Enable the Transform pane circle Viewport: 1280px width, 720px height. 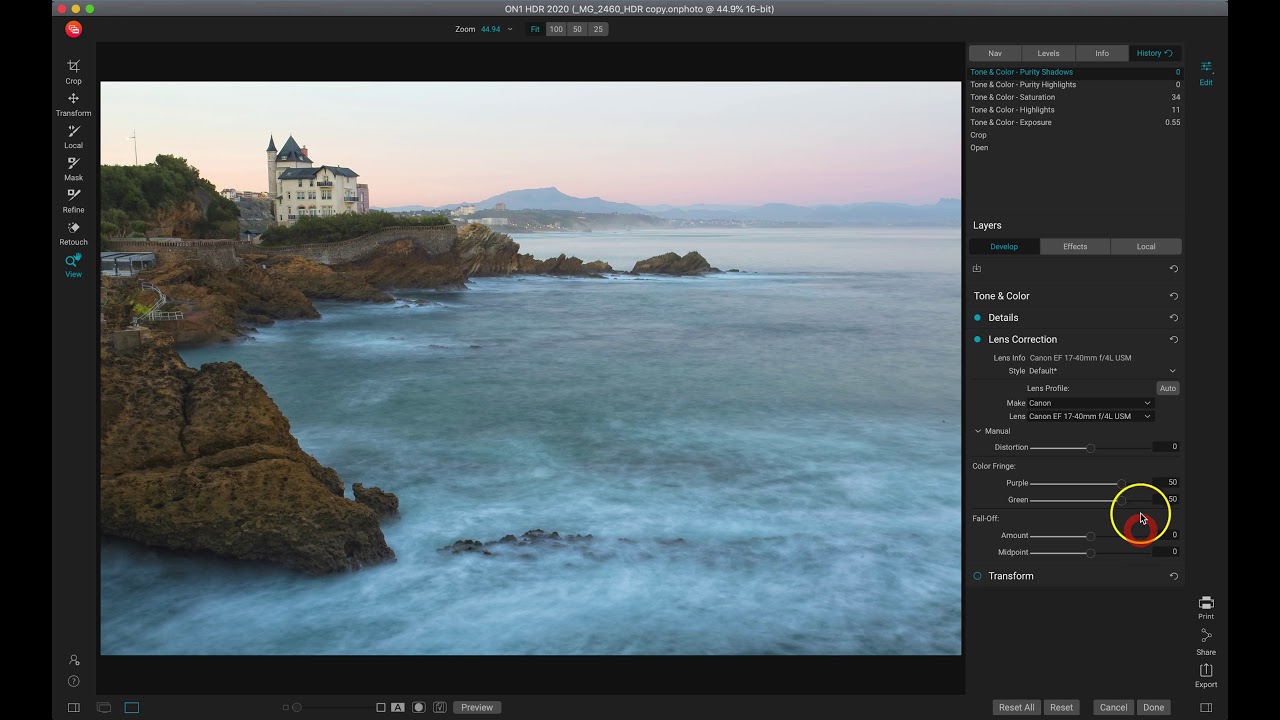(978, 576)
